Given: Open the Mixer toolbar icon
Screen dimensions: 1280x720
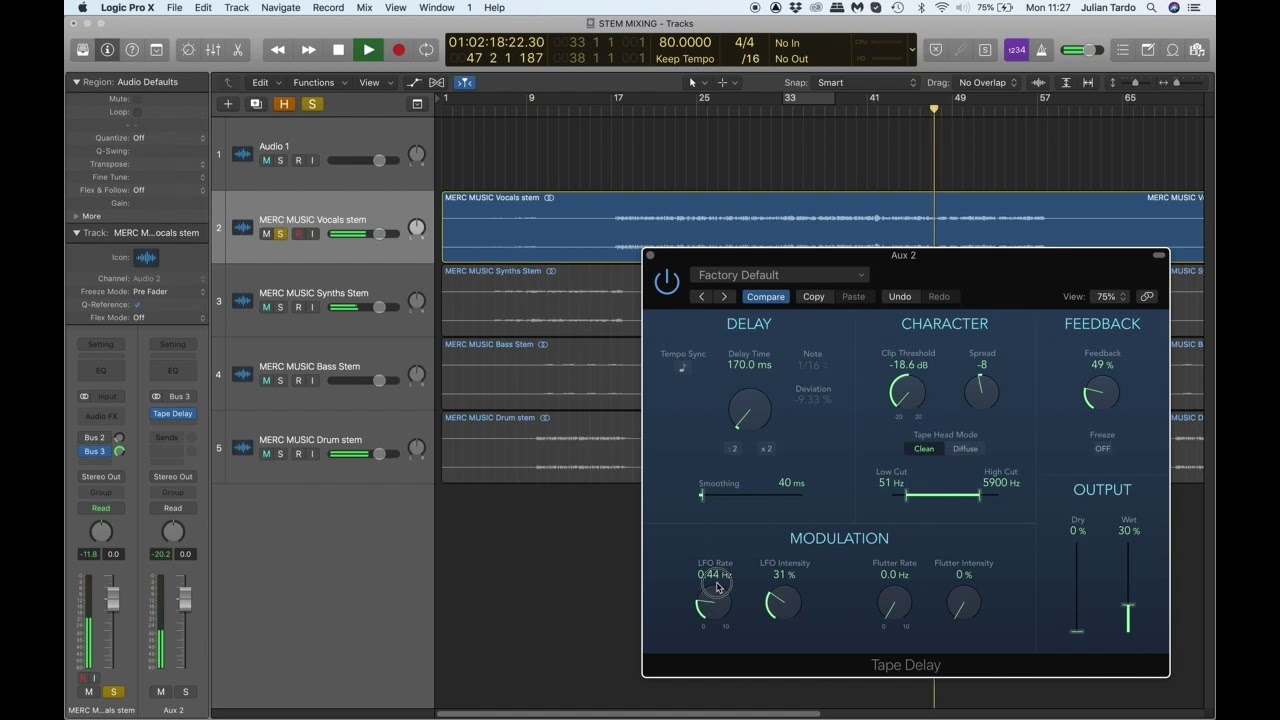Looking at the screenshot, I should pyautogui.click(x=213, y=50).
